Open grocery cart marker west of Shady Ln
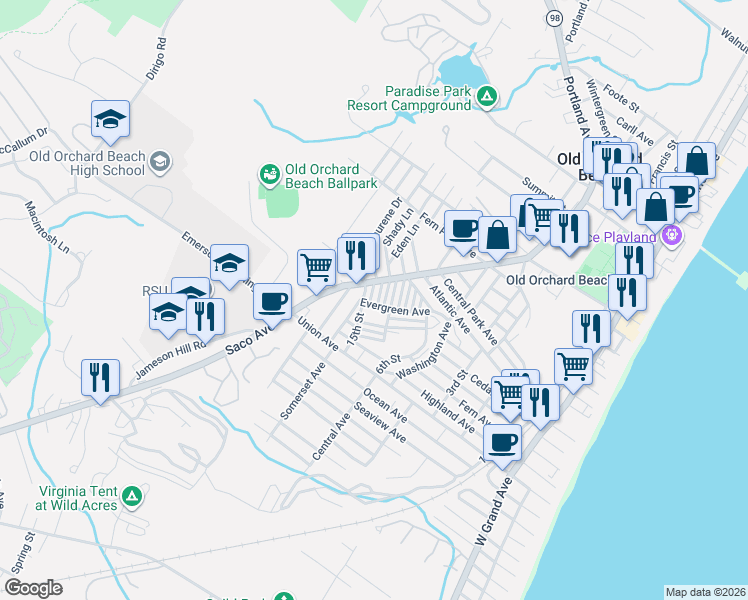 [x=316, y=270]
